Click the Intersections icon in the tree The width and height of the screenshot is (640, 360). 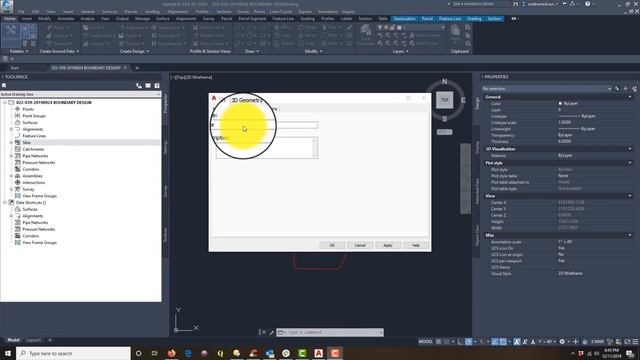(x=18, y=182)
